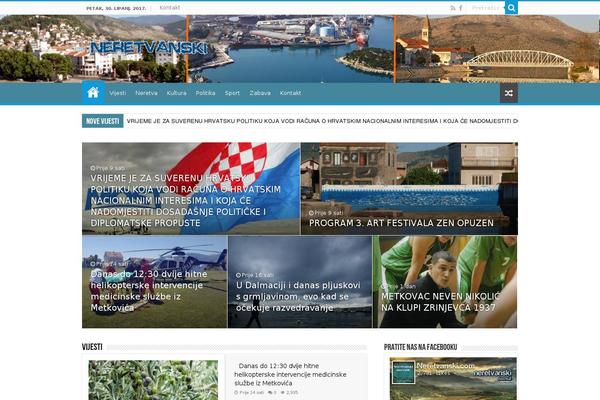Open U Dalmaciji pljuskovi s grmljavinom article
This screenshot has height=400, width=600.
click(x=300, y=282)
